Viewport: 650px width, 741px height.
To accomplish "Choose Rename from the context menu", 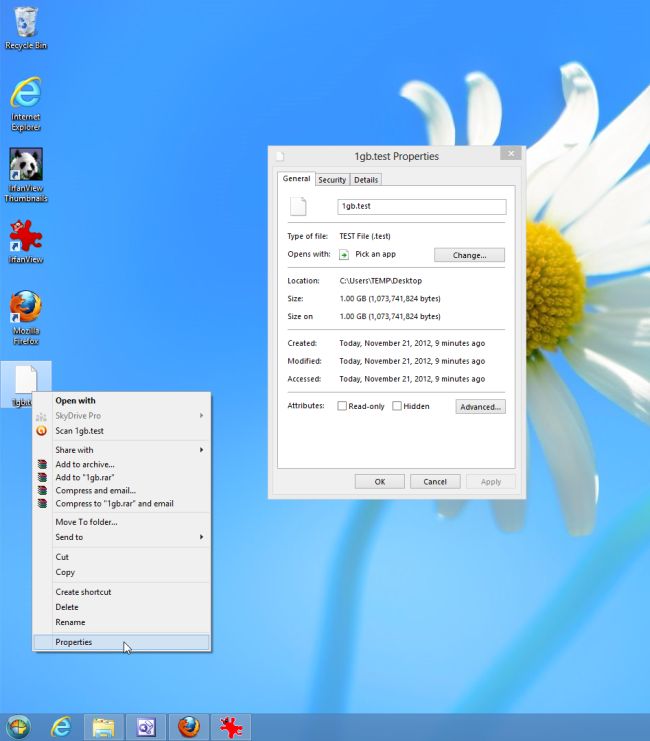I will pyautogui.click(x=121, y=622).
